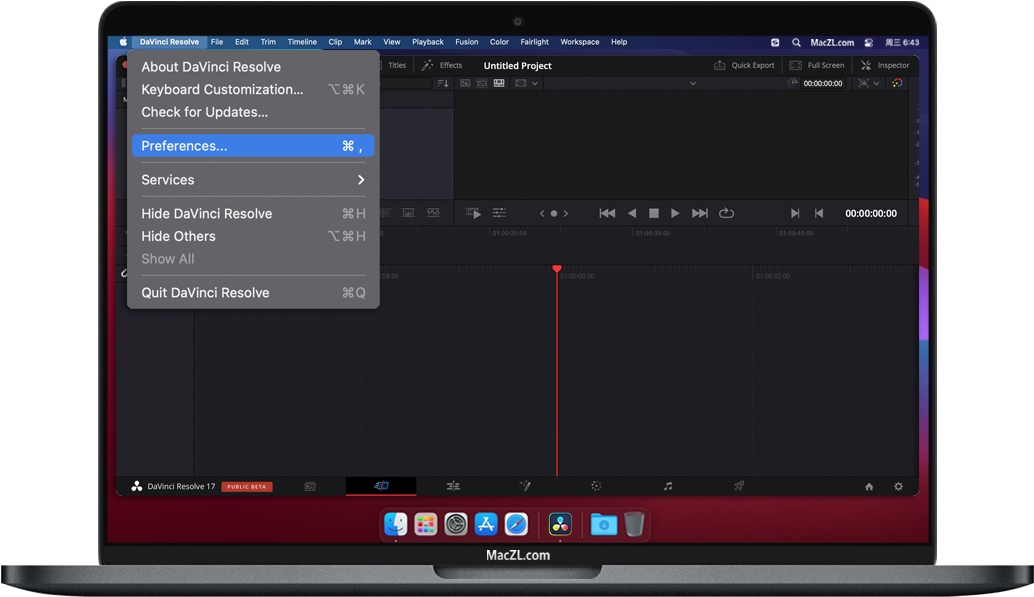Toggle loop playback
Viewport: 1034px width, 597px height.
pyautogui.click(x=726, y=213)
